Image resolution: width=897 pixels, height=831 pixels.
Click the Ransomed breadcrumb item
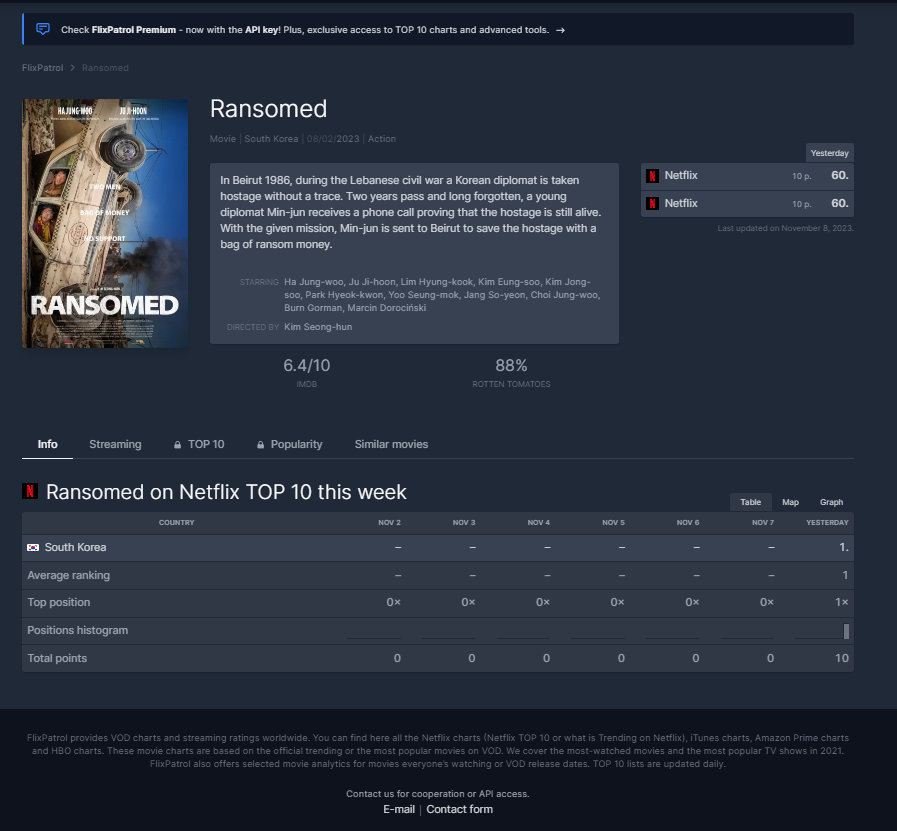(105, 67)
